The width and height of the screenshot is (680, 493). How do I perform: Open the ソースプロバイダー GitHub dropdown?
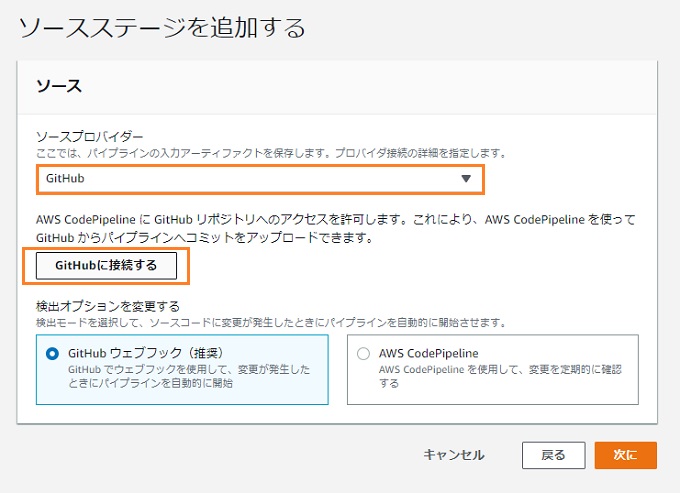pyautogui.click(x=260, y=179)
